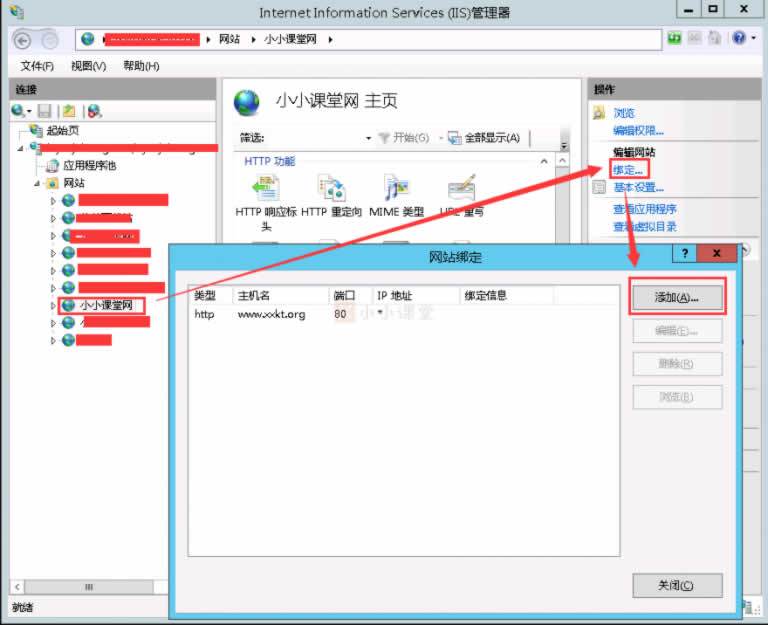Open the HTTP 响应标头 feature icon
Screen dimensions: 768x625
265,189
